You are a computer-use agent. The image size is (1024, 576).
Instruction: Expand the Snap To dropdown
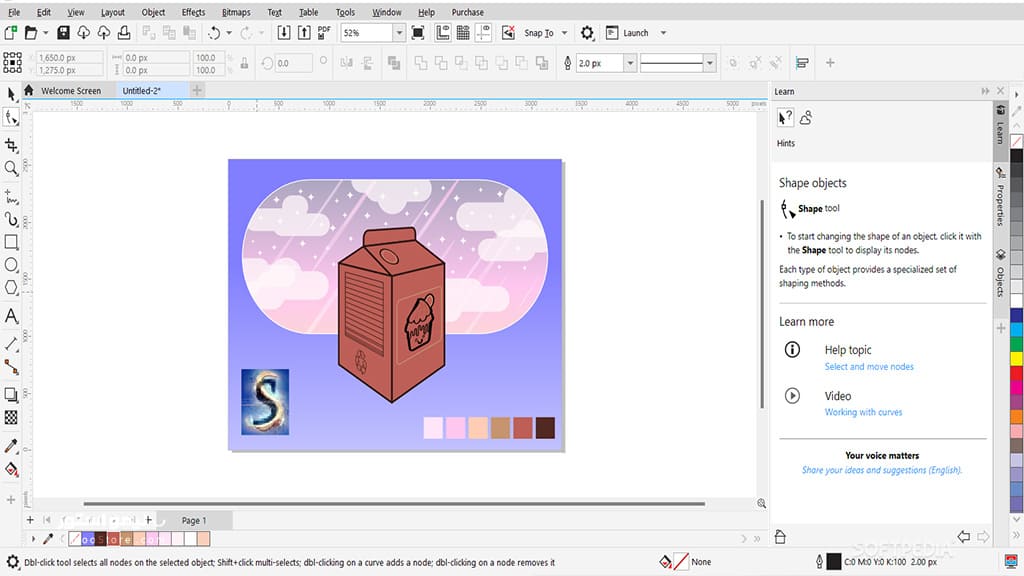pos(564,33)
